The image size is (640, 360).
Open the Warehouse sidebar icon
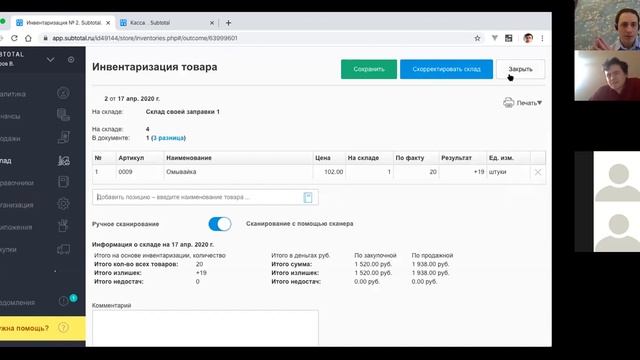(x=63, y=160)
